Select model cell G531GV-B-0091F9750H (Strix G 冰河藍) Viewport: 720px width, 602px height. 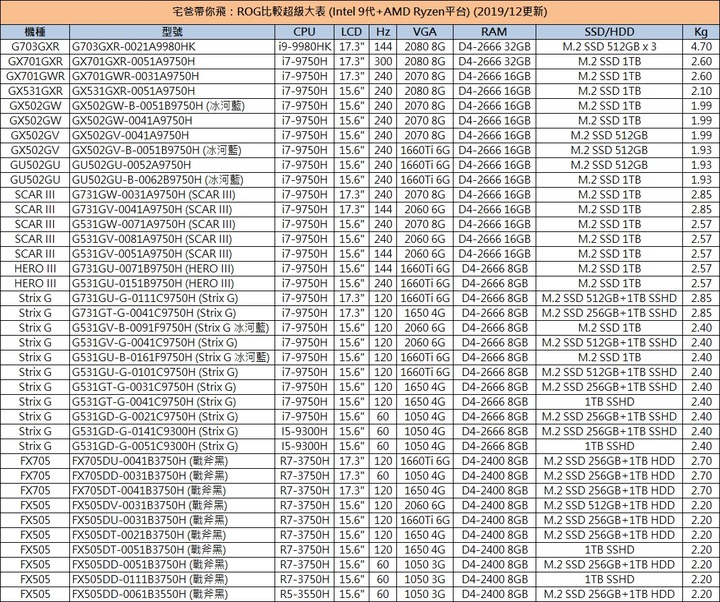[x=172, y=328]
